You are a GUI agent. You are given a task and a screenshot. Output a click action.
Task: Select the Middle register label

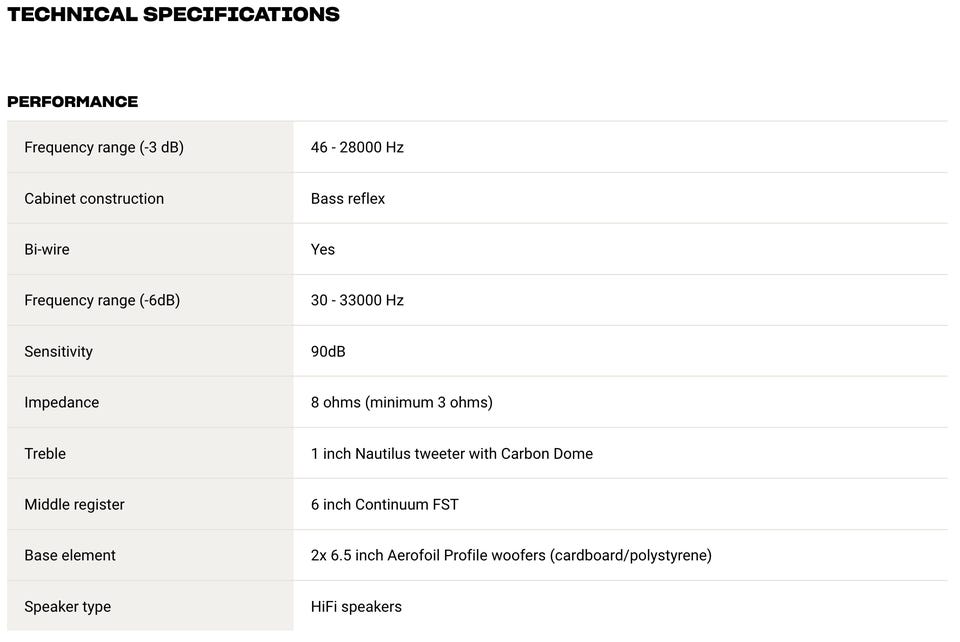click(x=74, y=504)
